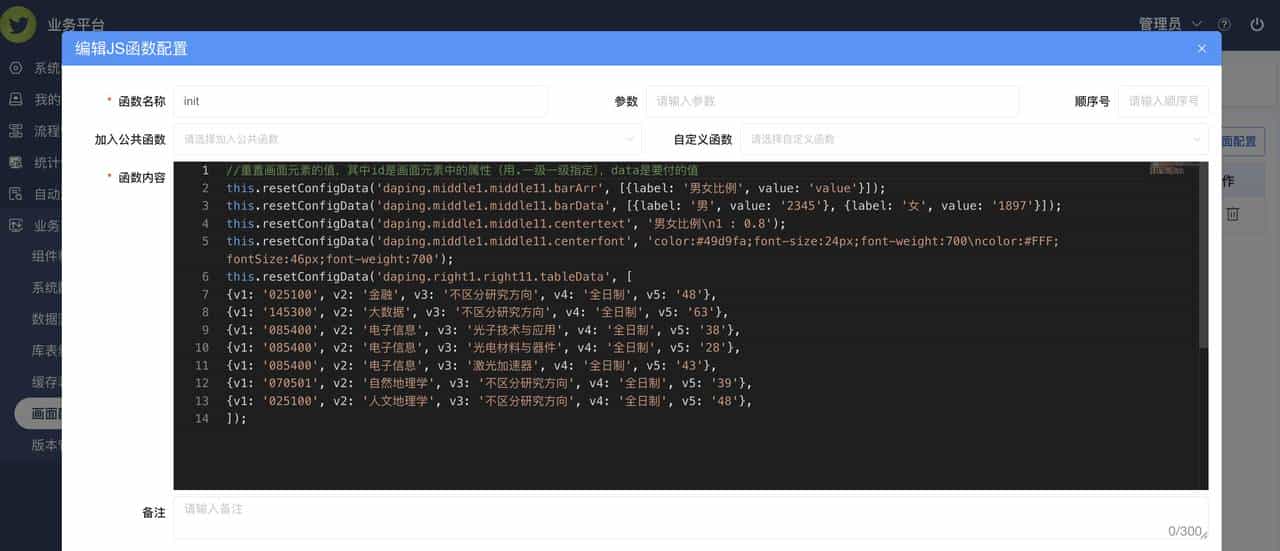Open the 加入公共函数 select dropdown

[407, 139]
